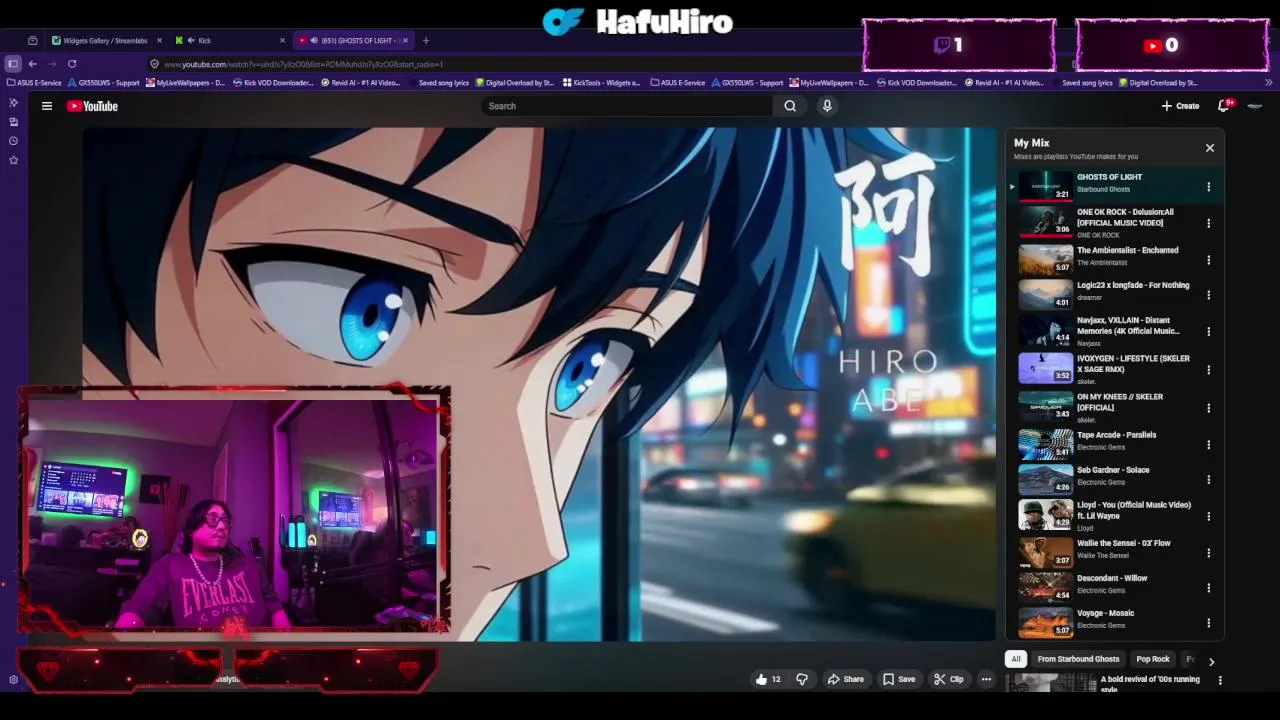
Task: Click the Create button
Action: (x=1180, y=106)
